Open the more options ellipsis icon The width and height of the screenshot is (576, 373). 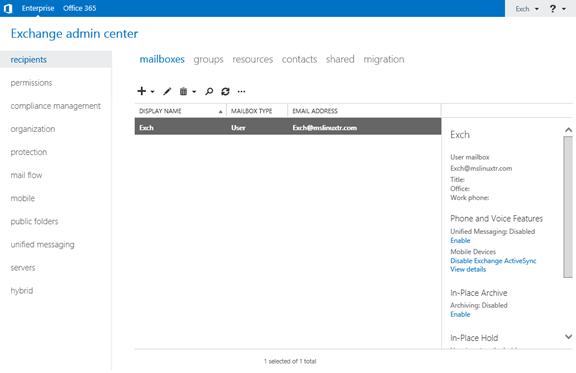coord(241,92)
